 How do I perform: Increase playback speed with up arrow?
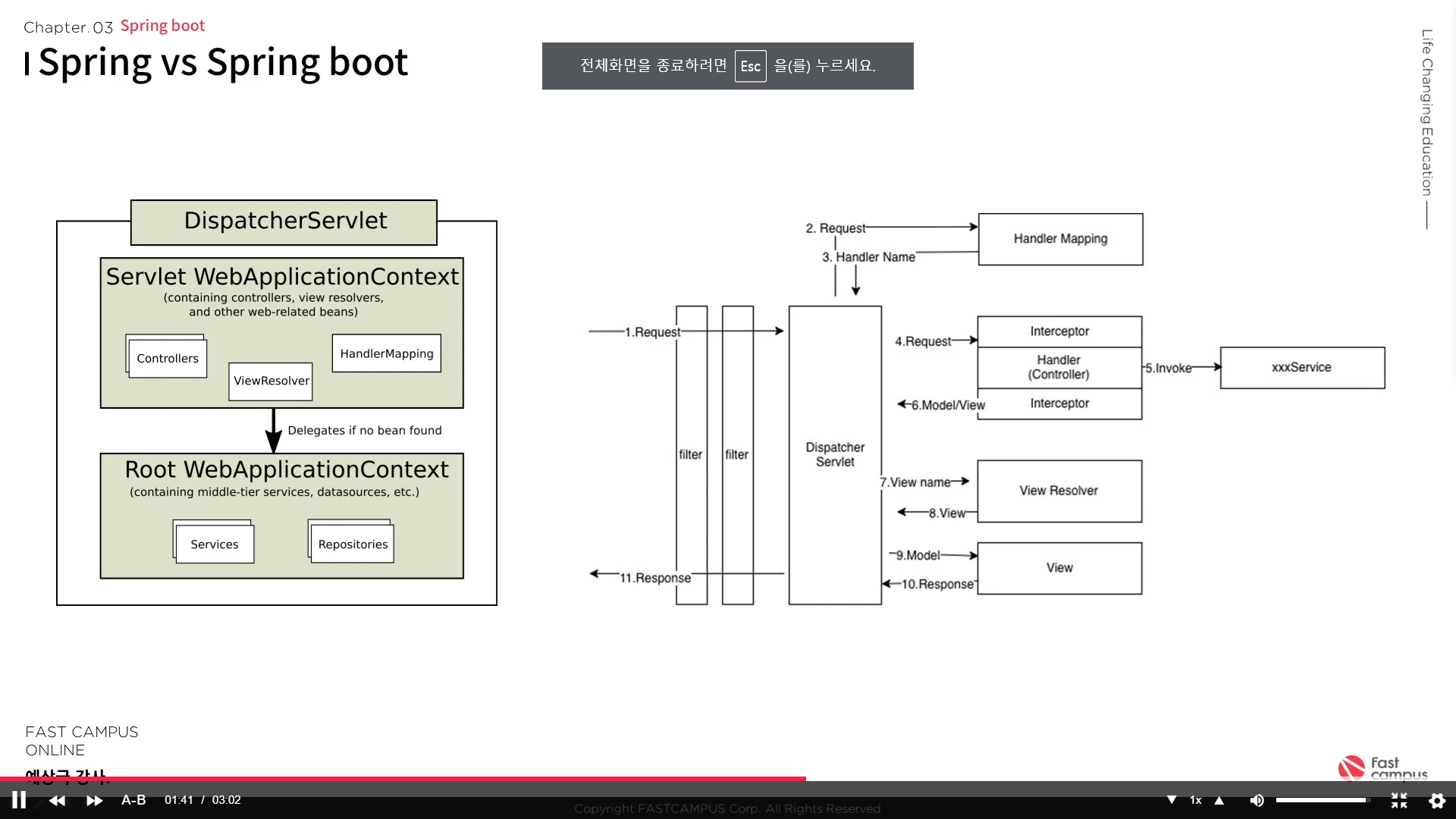(1219, 800)
